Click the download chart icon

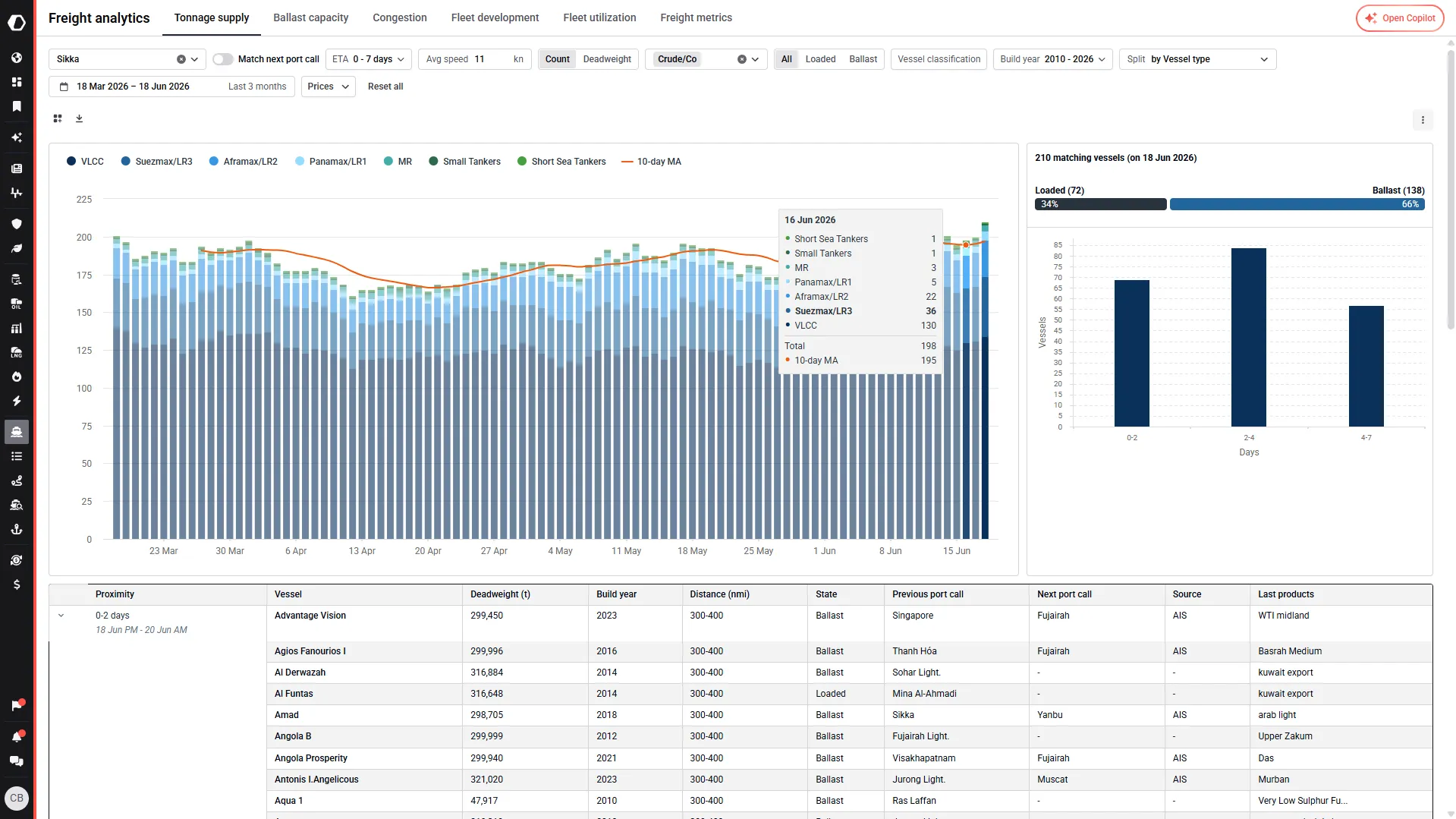[79, 118]
